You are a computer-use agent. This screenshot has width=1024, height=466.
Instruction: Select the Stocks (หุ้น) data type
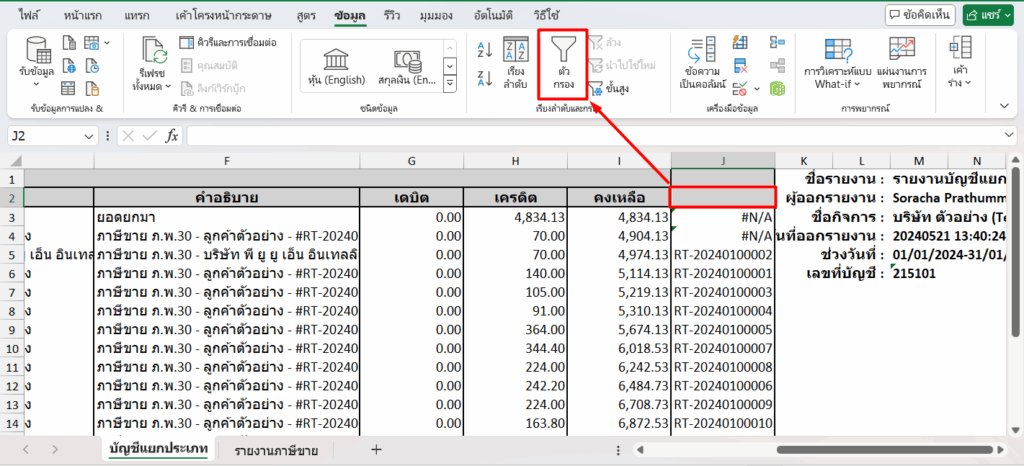coord(335,65)
